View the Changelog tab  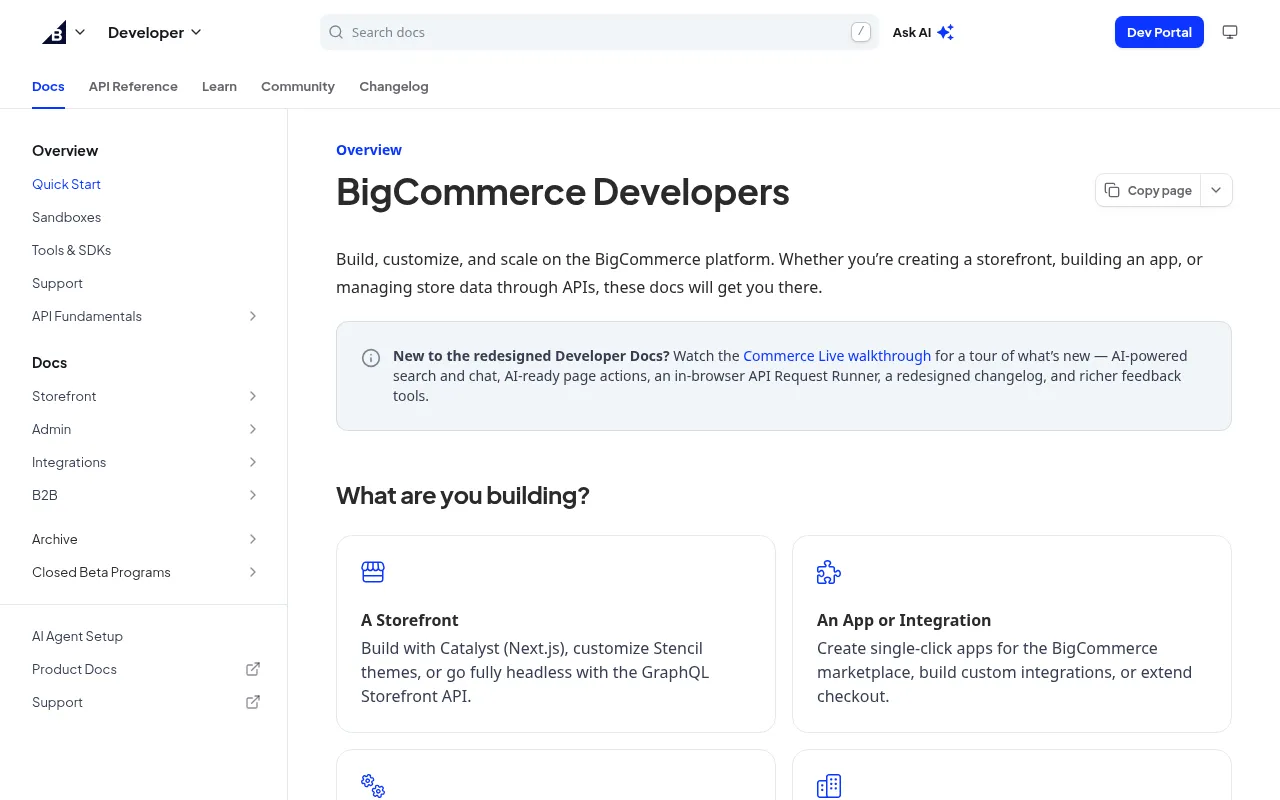point(394,86)
